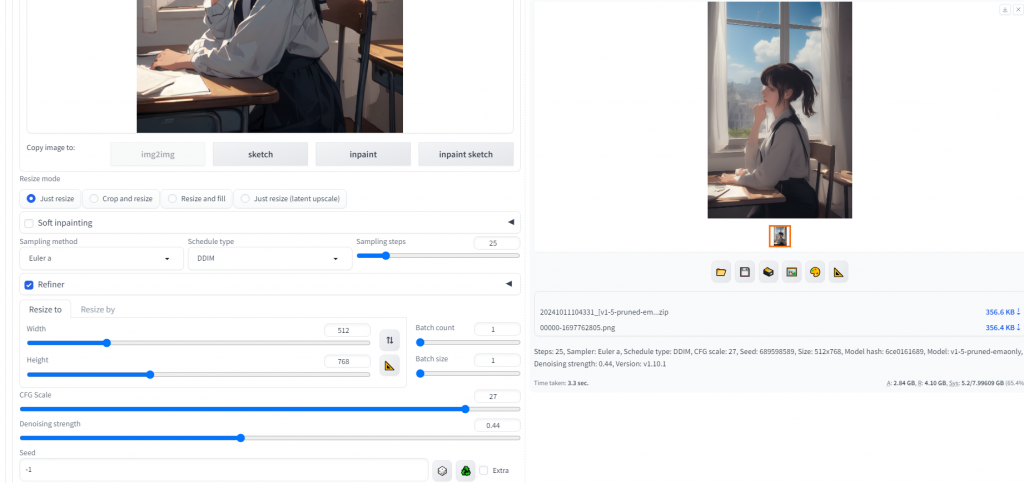Uncheck the Refiner checkbox
1024x483 pixels.
[x=29, y=285]
